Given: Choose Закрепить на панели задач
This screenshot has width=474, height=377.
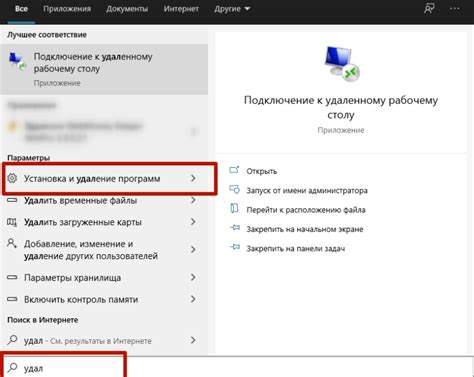Looking at the screenshot, I should 296,249.
